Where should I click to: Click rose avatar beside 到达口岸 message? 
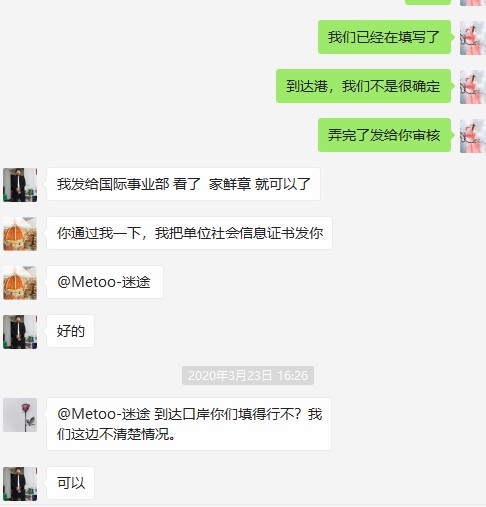coord(20,415)
